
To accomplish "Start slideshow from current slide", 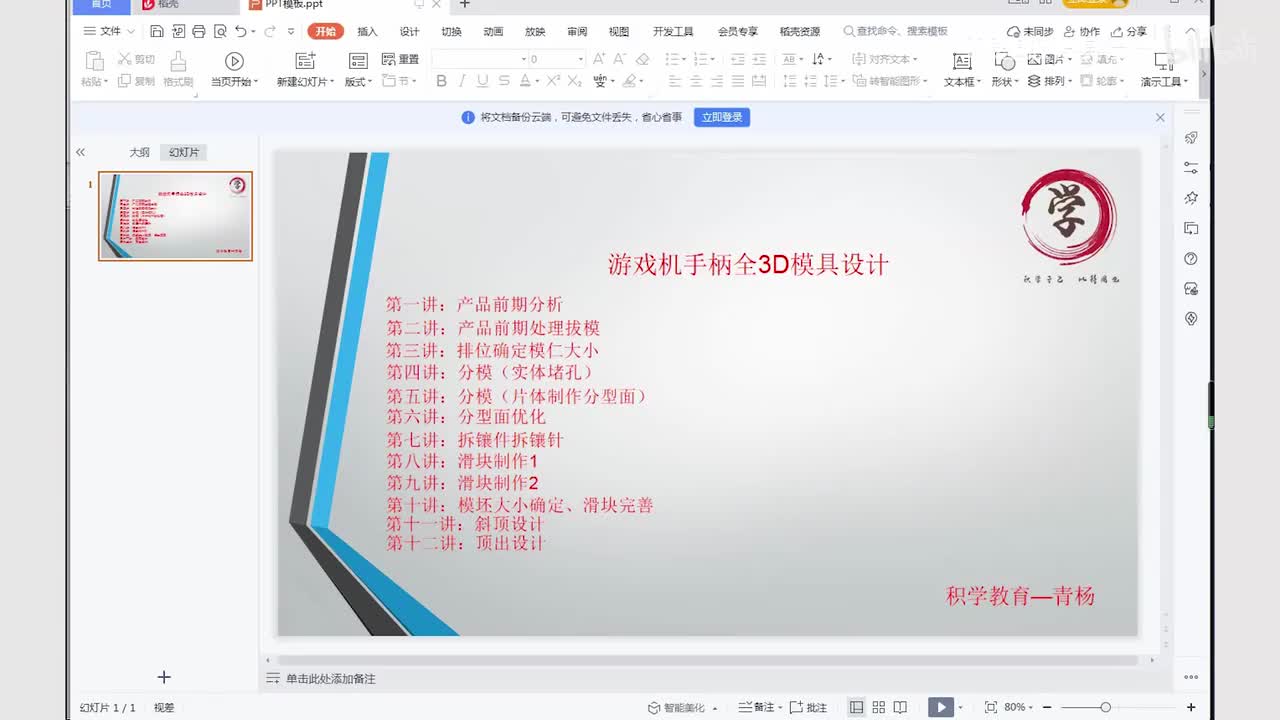I will 234,61.
